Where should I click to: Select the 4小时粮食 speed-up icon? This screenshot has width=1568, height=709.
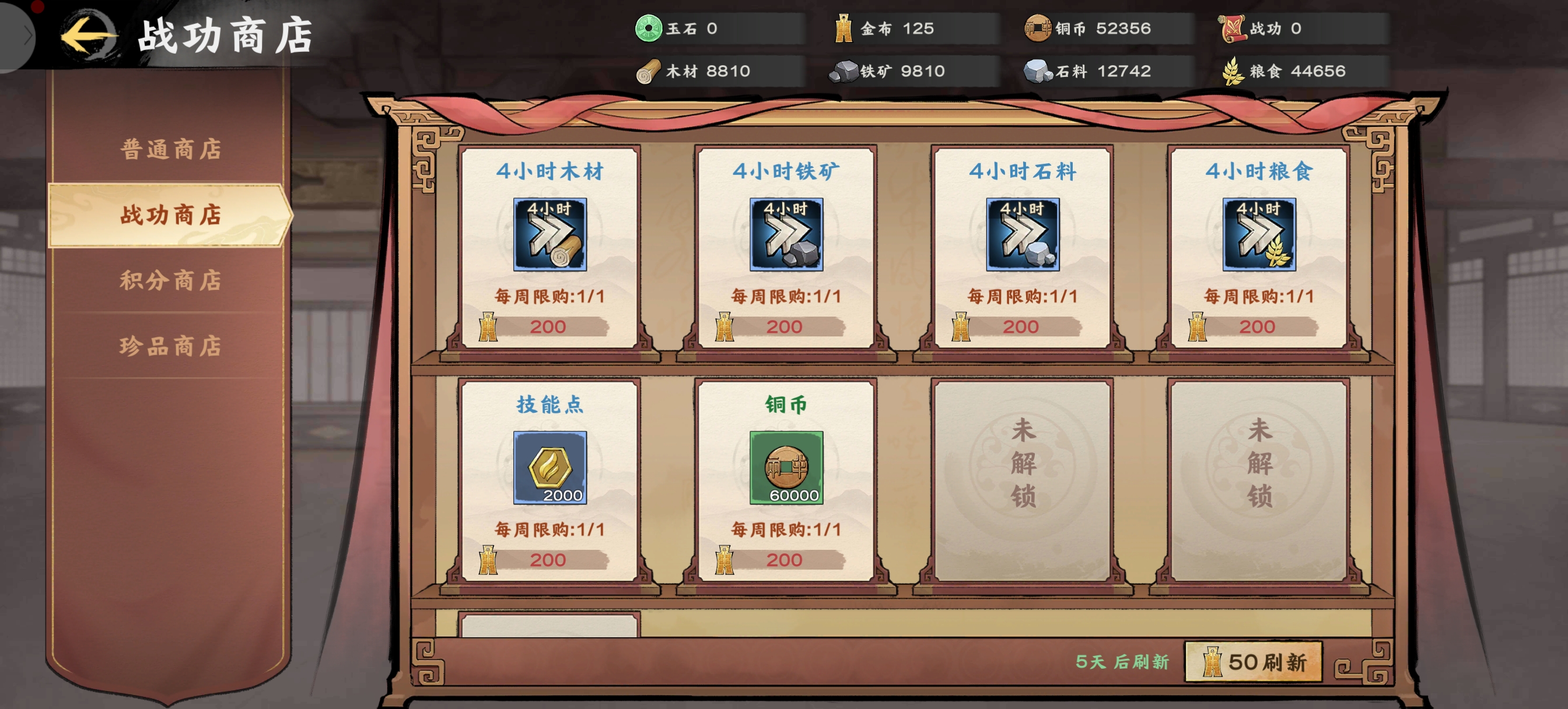pos(1259,234)
